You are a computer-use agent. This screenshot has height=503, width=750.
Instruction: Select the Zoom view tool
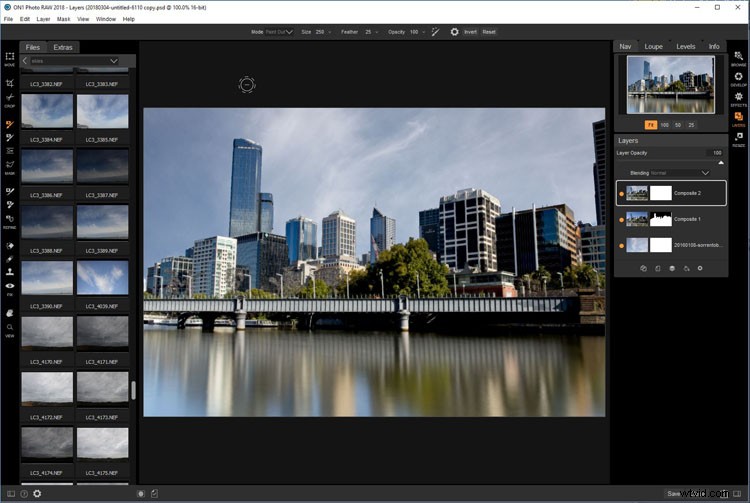click(10, 327)
